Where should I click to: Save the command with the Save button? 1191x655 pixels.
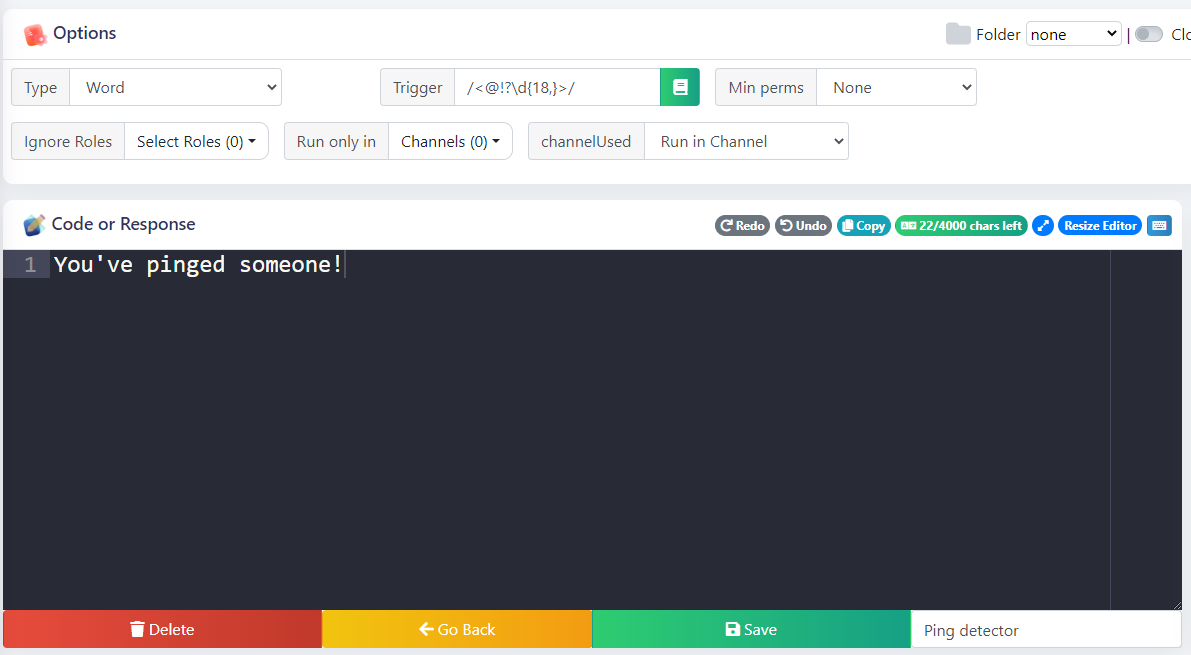751,629
